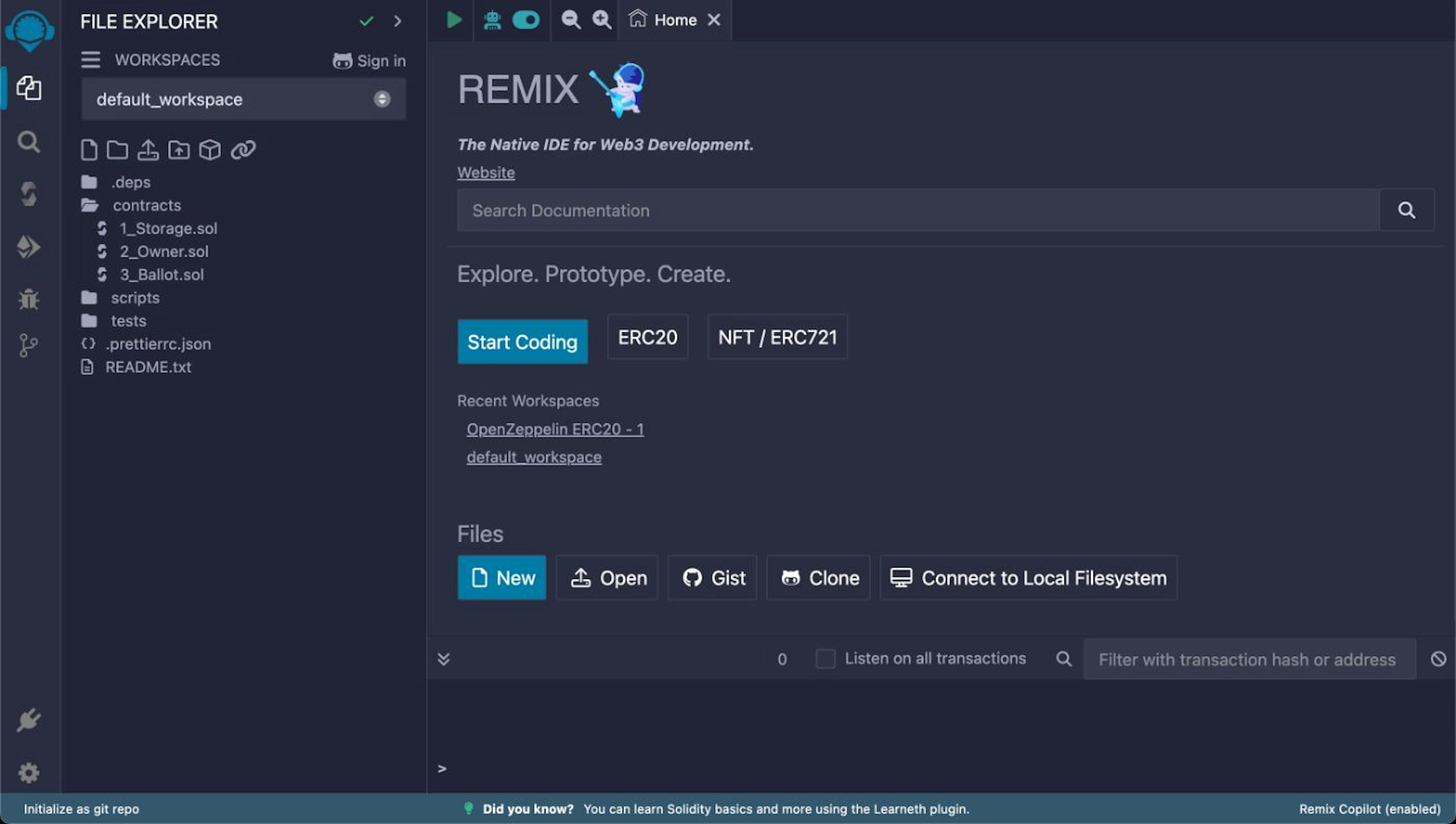Click the NFT / ERC721 template button
This screenshot has height=824, width=1456.
[x=777, y=337]
